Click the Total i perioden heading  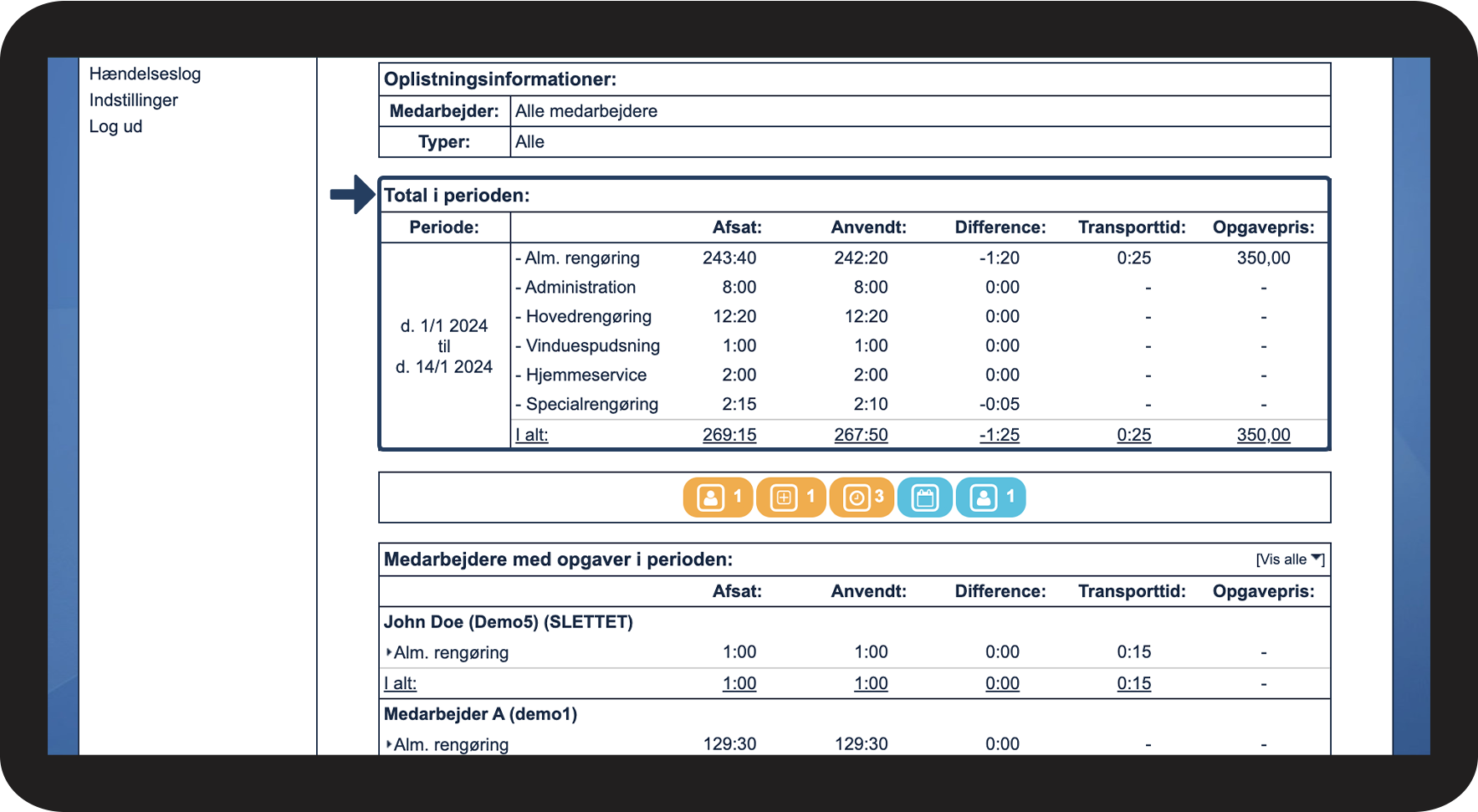[457, 196]
